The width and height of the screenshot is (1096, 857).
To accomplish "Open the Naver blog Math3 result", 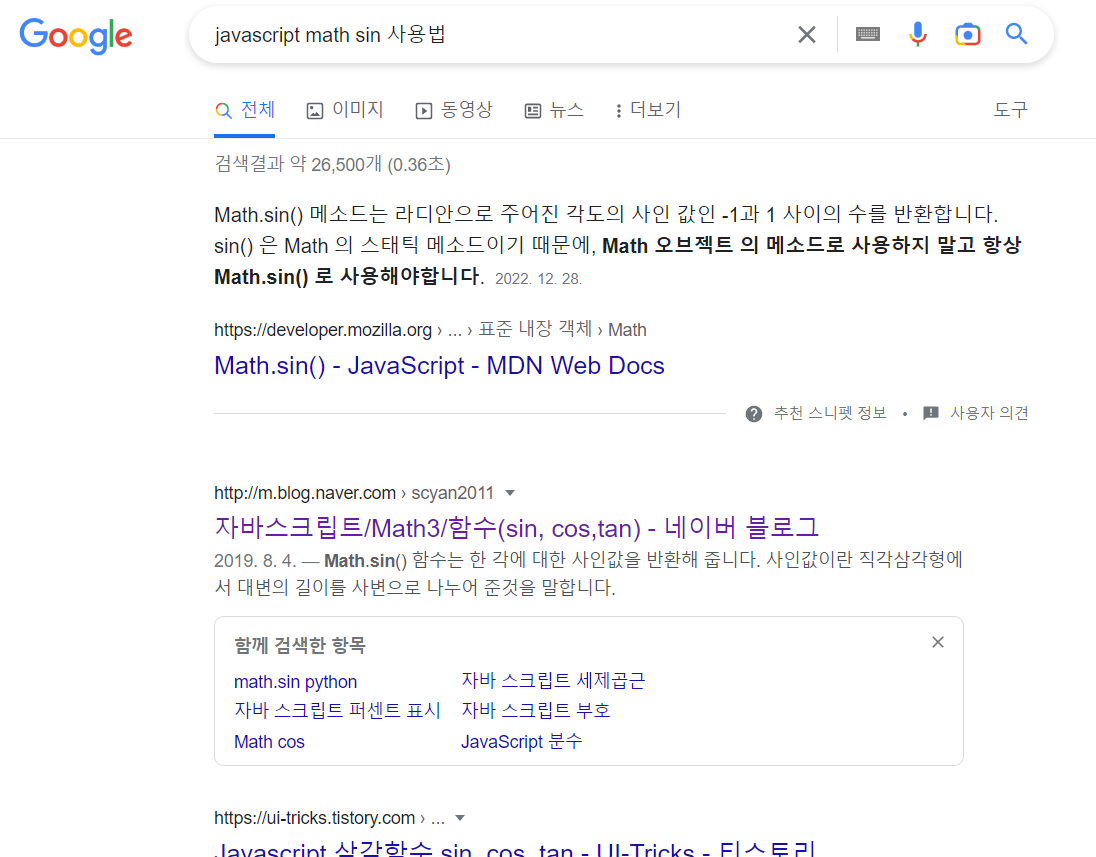I will [x=517, y=528].
